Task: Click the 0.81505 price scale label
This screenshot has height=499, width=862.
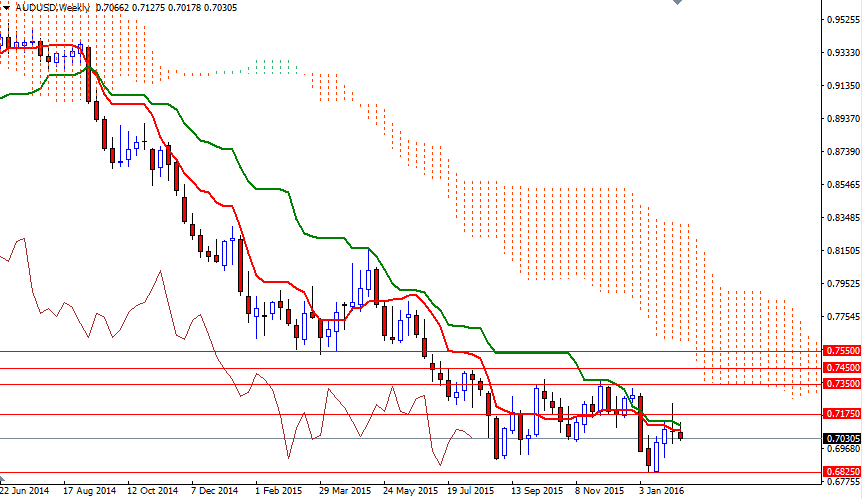Action: 843,251
